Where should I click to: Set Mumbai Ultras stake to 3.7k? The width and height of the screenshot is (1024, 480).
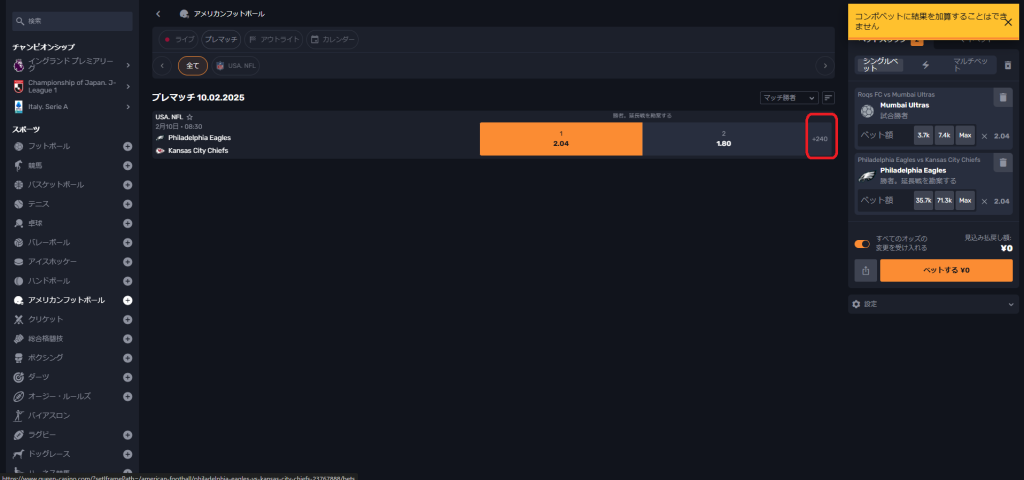[x=923, y=136]
